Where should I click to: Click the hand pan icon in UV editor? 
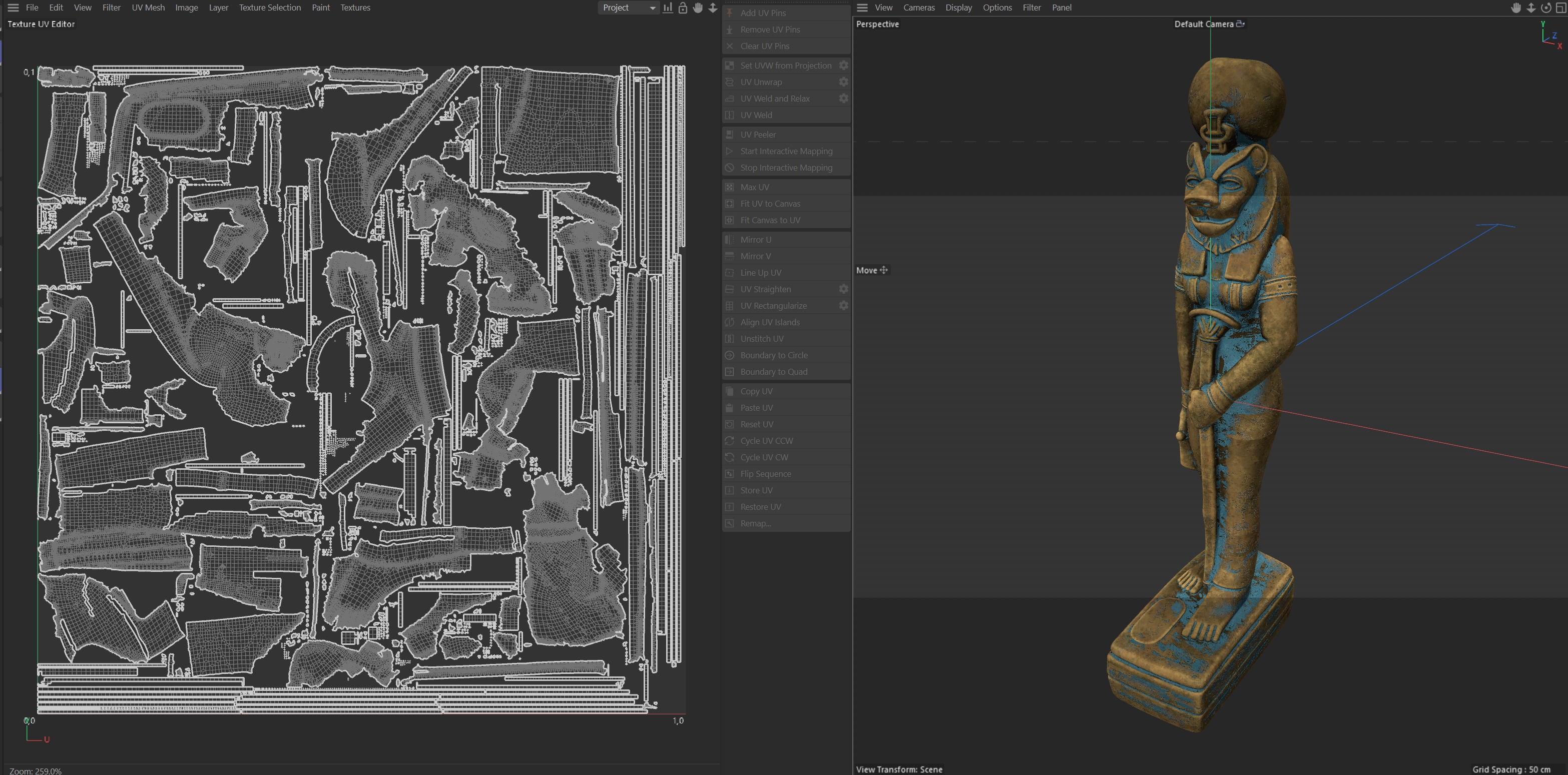698,8
